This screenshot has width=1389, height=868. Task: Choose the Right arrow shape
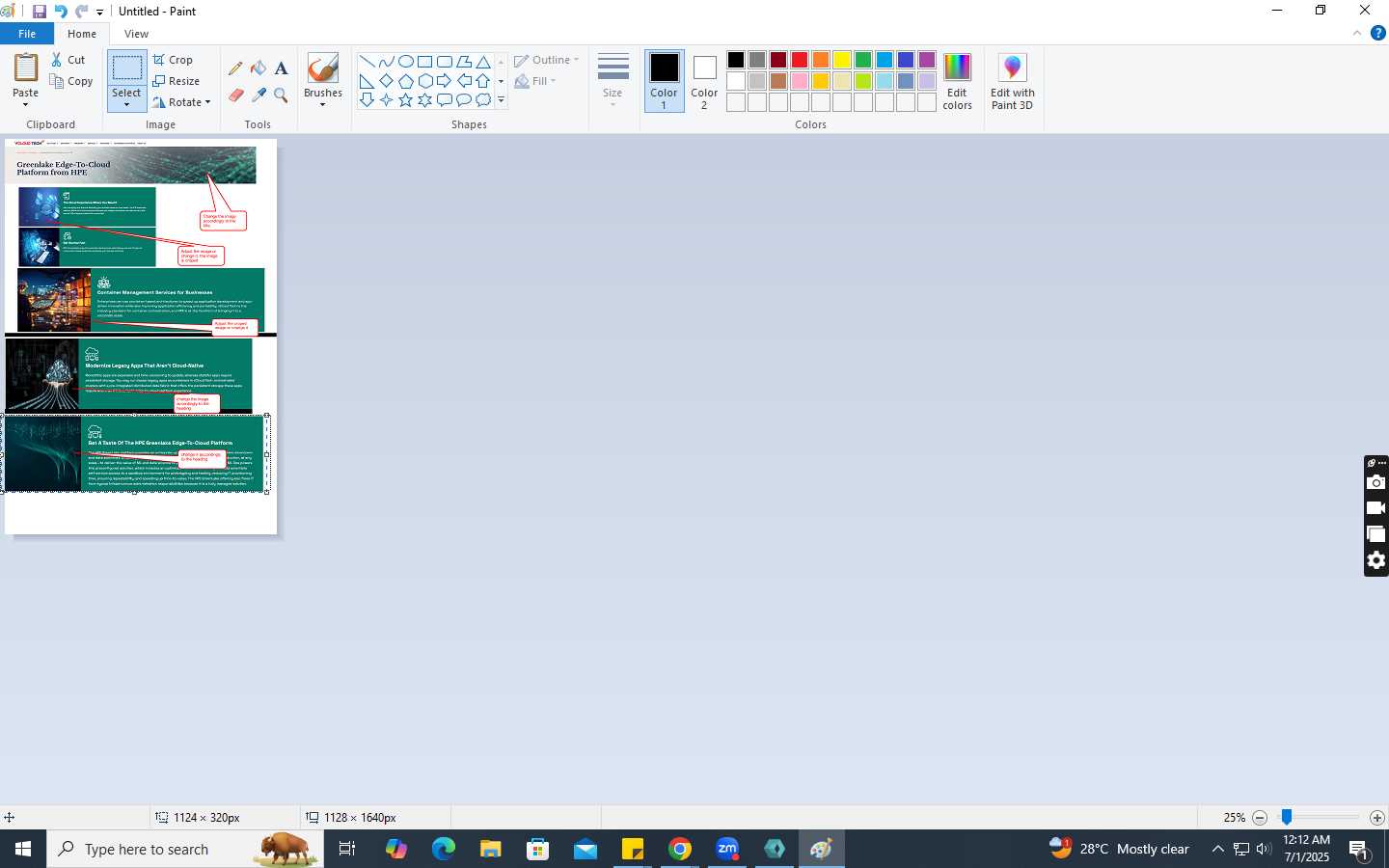click(444, 81)
